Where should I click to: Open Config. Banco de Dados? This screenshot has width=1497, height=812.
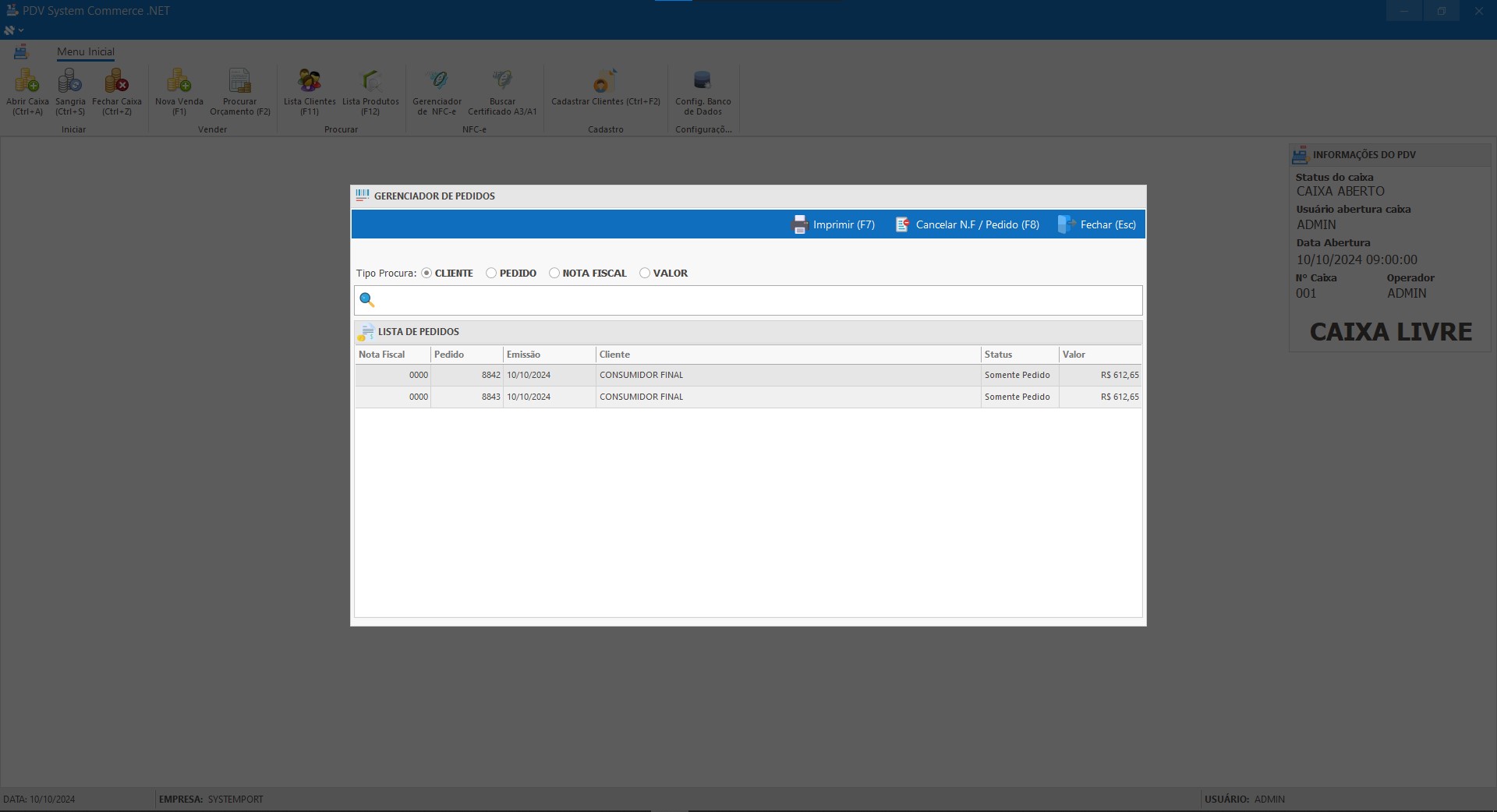[702, 81]
